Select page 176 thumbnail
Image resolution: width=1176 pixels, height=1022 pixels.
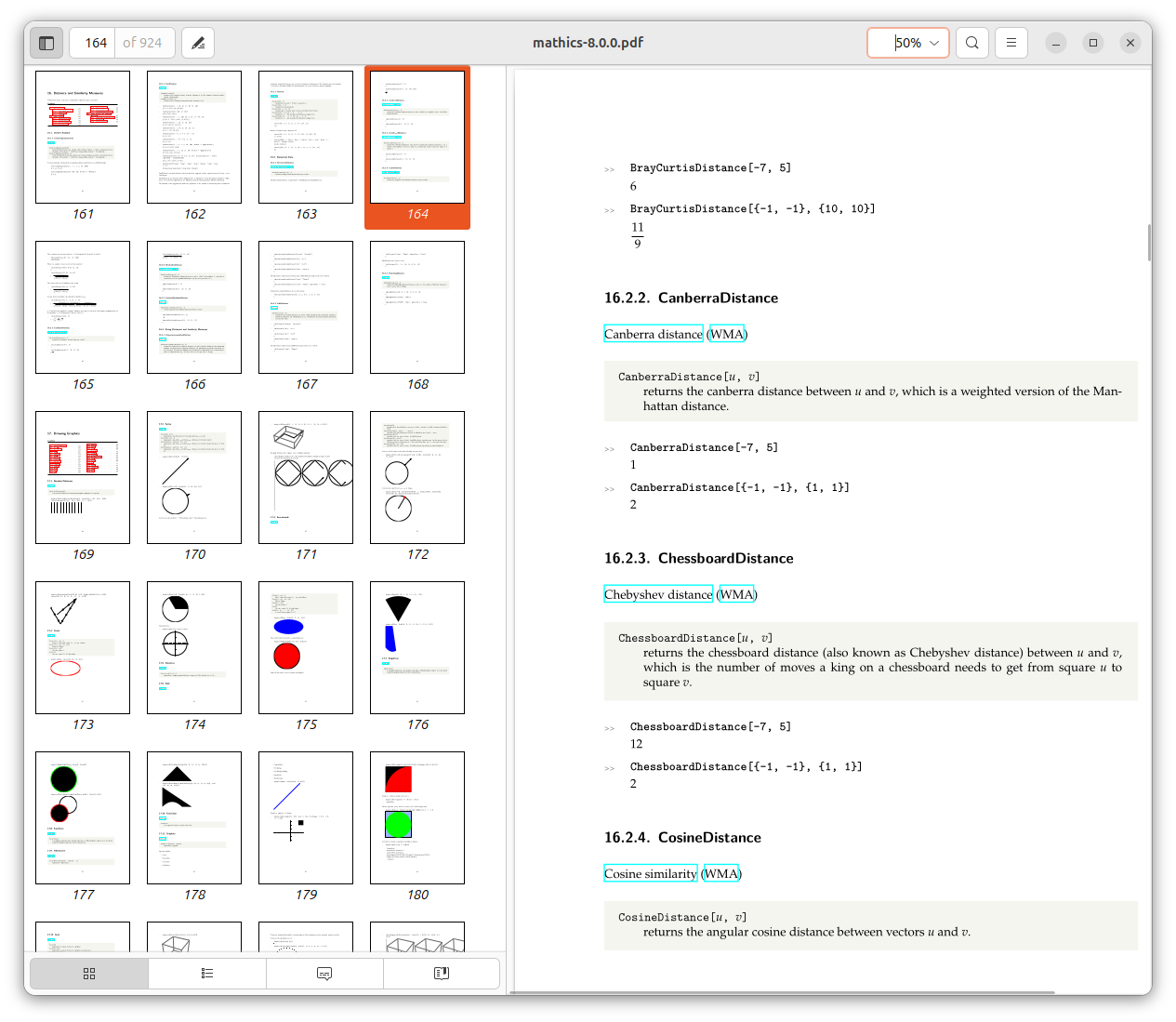[417, 648]
